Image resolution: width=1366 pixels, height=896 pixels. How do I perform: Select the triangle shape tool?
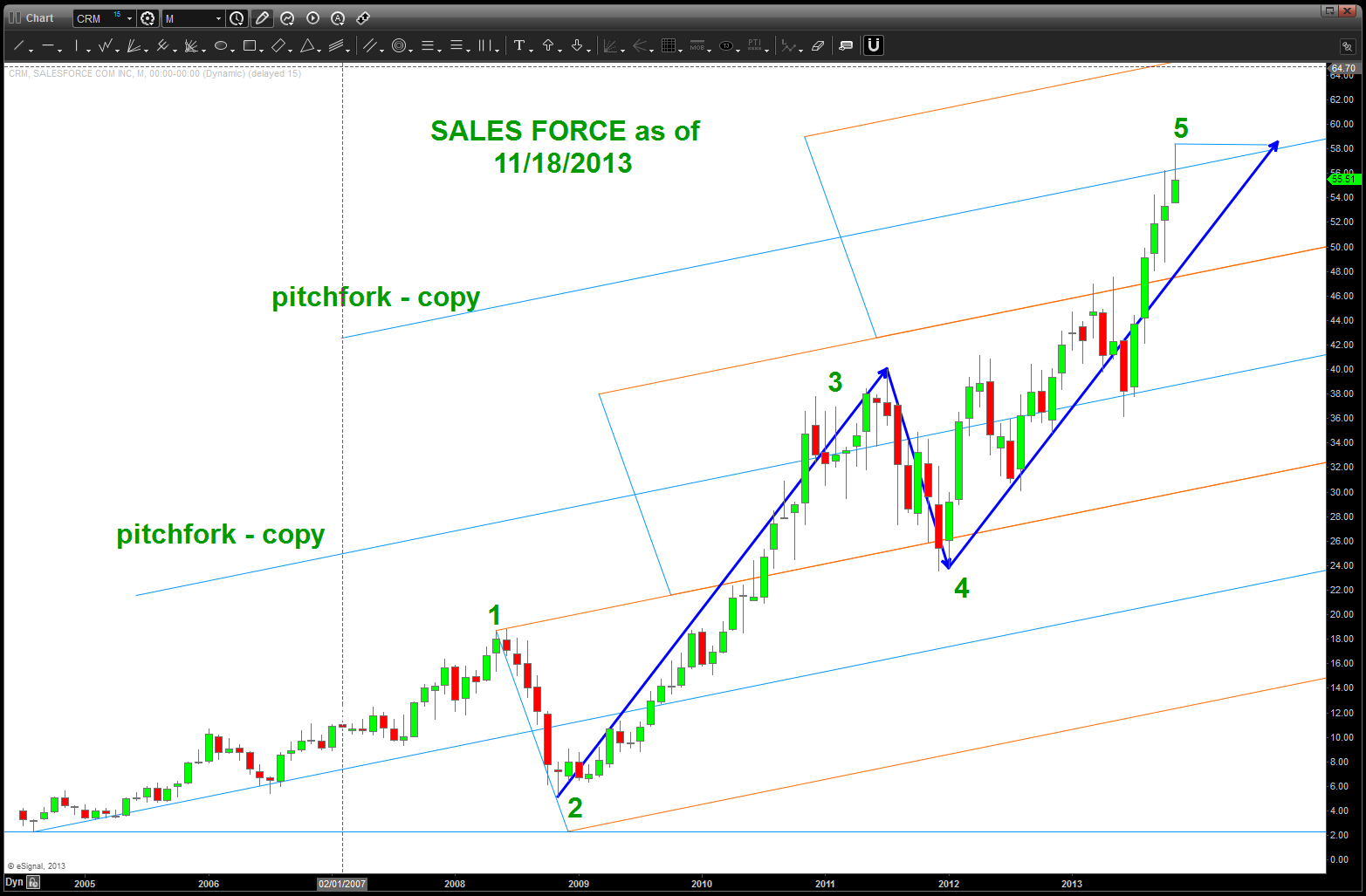click(307, 46)
